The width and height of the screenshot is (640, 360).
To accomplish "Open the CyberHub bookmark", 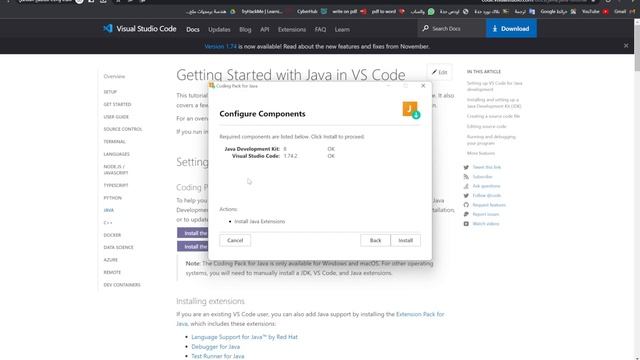I will 312,11.
